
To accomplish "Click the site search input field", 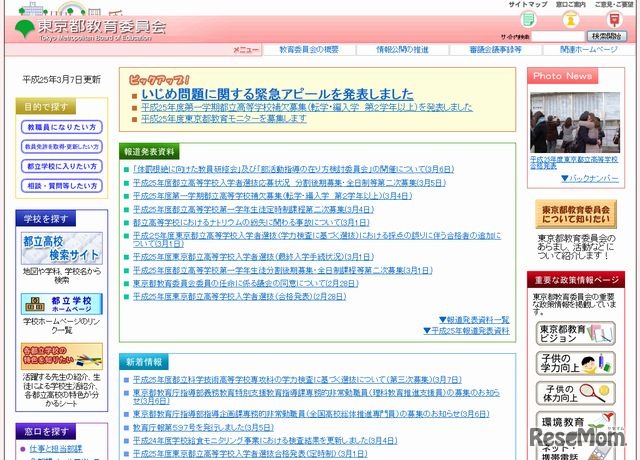I will [558, 37].
